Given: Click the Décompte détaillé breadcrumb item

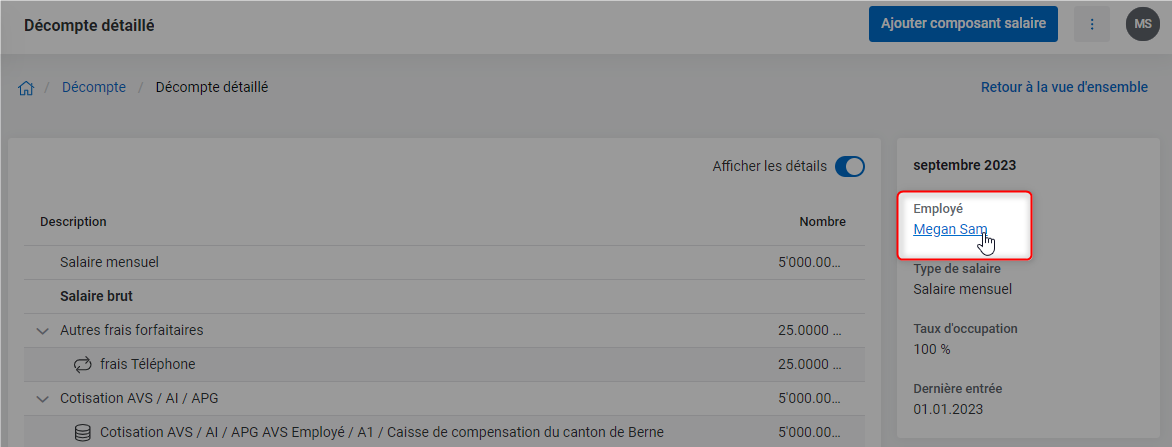Looking at the screenshot, I should [x=212, y=87].
